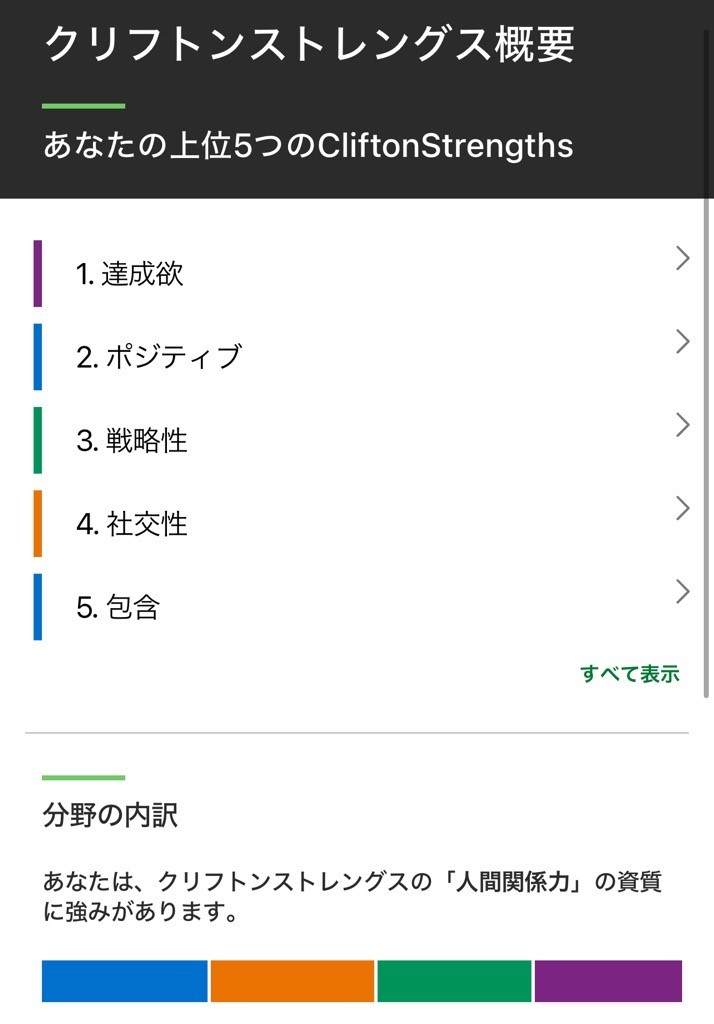The height and width of the screenshot is (1024, 714).
Task: Click the green domain bar segment
Action: [454, 981]
